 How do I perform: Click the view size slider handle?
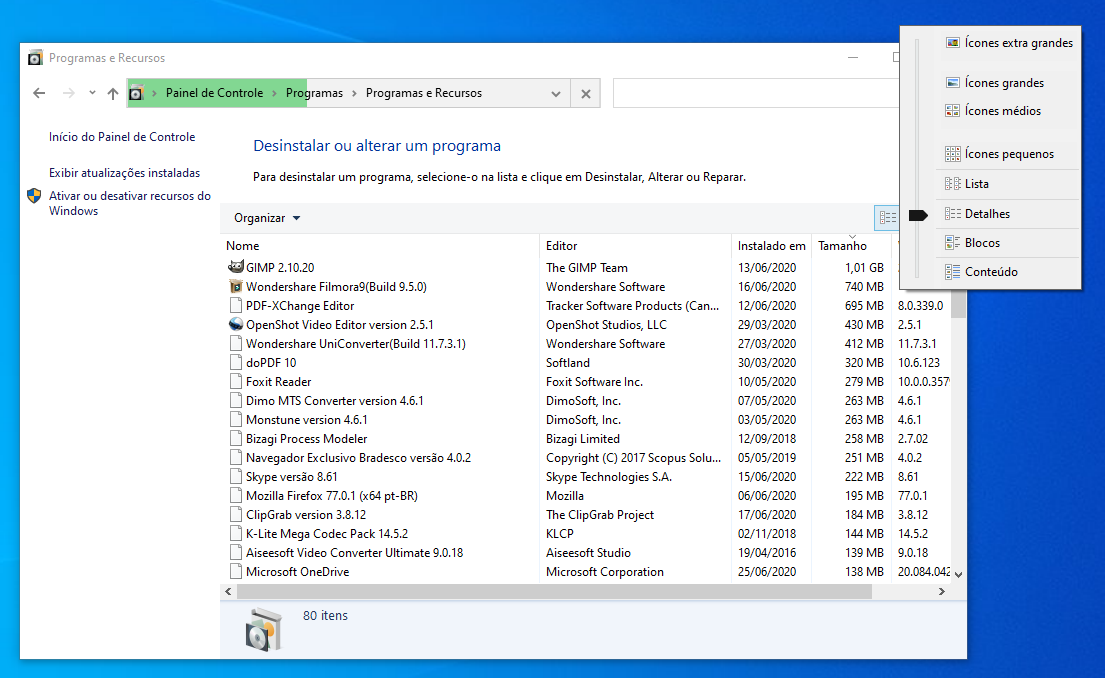[x=918, y=215]
